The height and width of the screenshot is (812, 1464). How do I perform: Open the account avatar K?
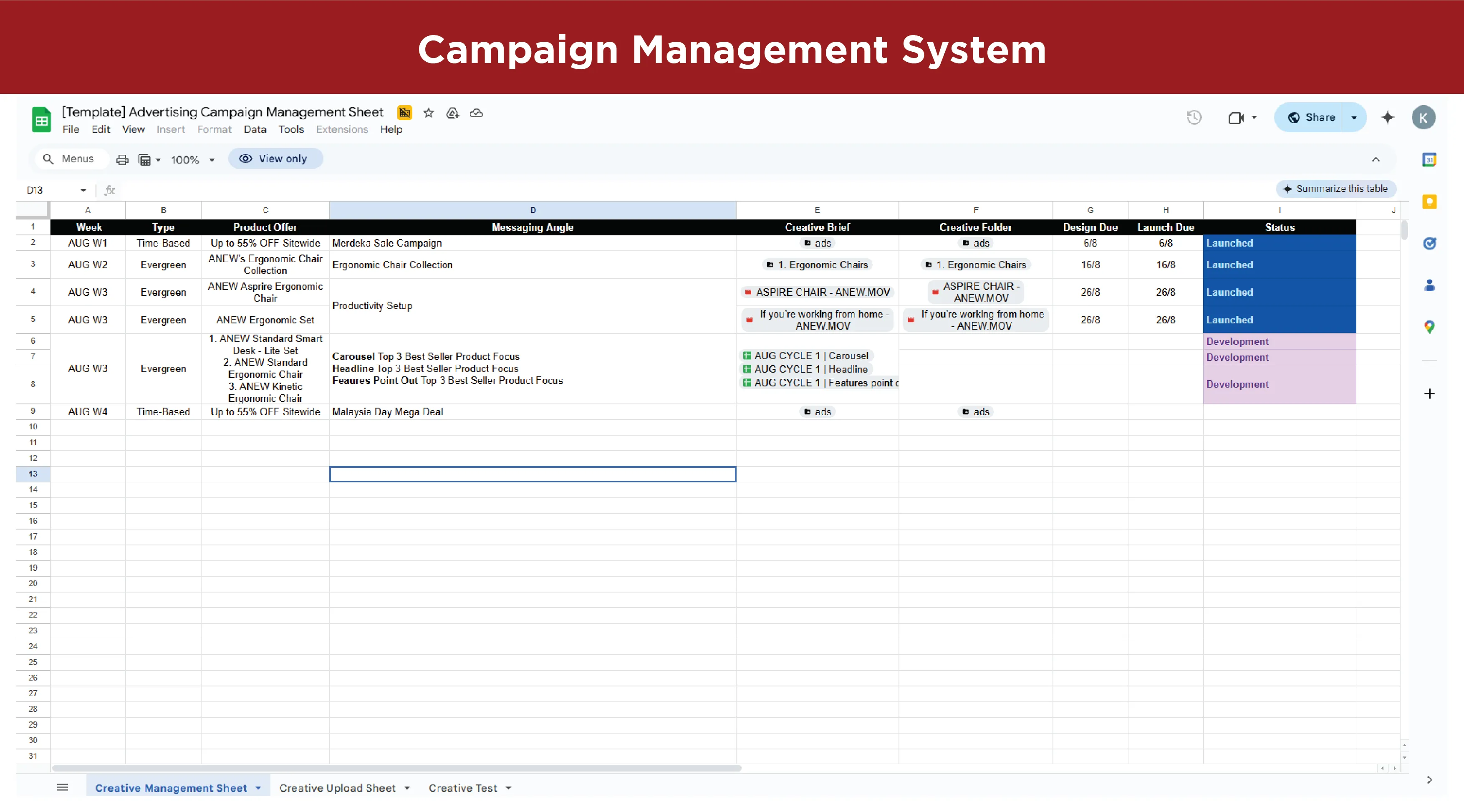[1423, 118]
